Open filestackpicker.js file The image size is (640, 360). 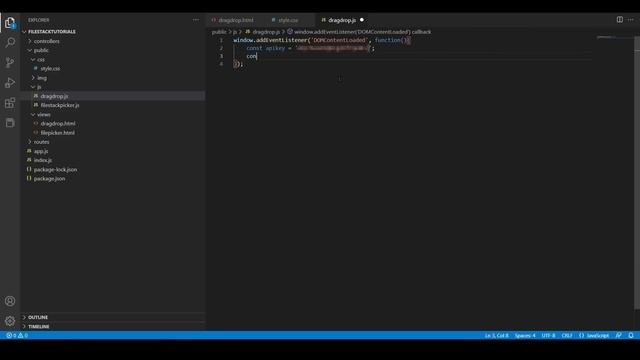[x=60, y=105]
